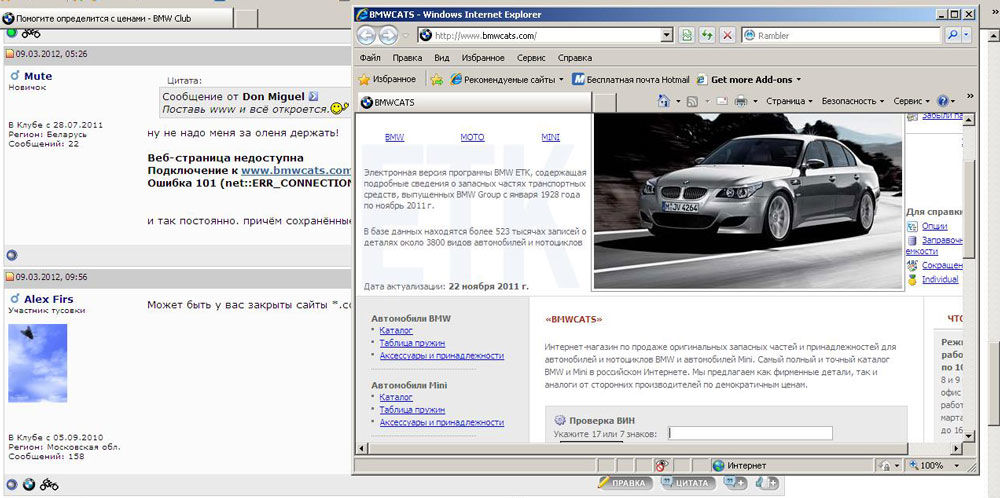Open Бесплатная почта Hotmail favorites link

pyautogui.click(x=630, y=80)
